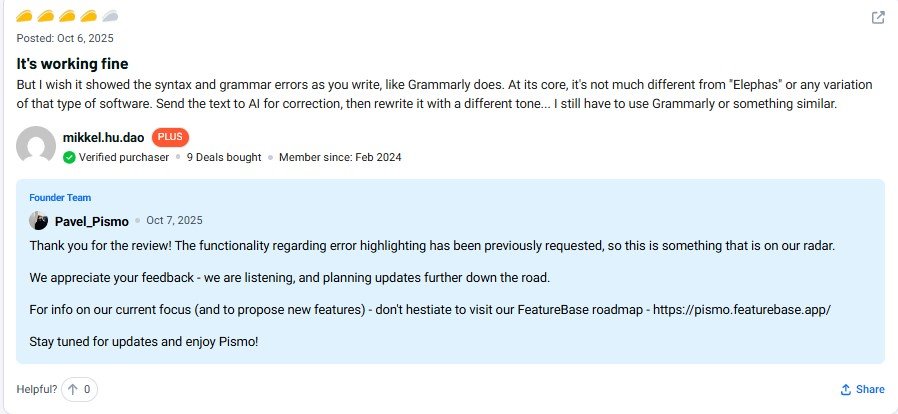Open review in new window icon
Image resolution: width=898 pixels, height=414 pixels.
pyautogui.click(x=878, y=17)
